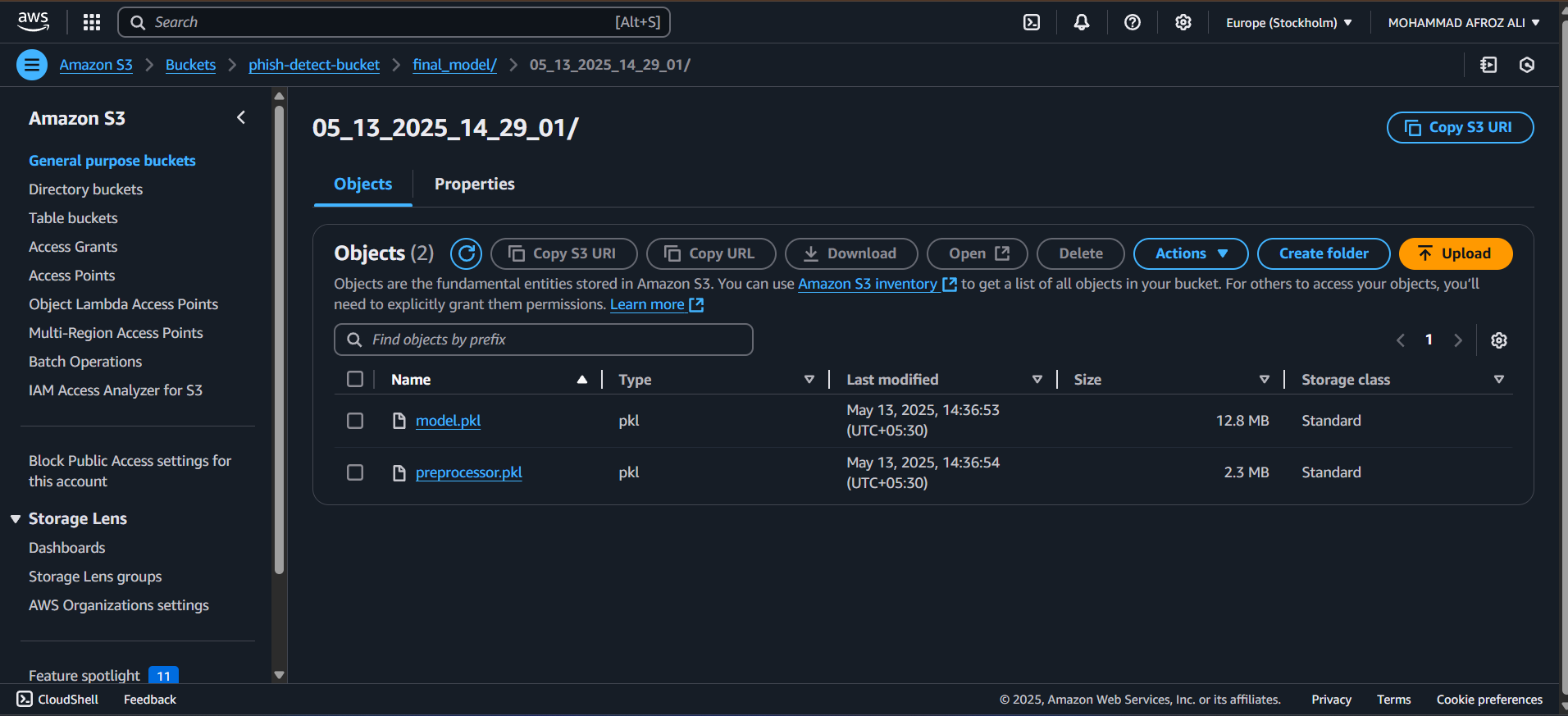
Task: Click the top bar settings gear
Action: (x=1183, y=22)
